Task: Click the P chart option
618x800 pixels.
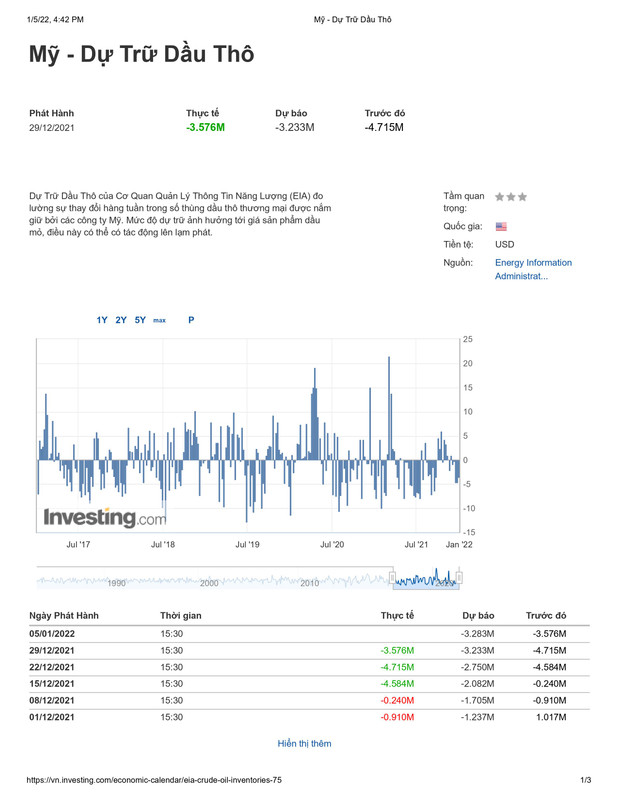Action: pyautogui.click(x=191, y=320)
